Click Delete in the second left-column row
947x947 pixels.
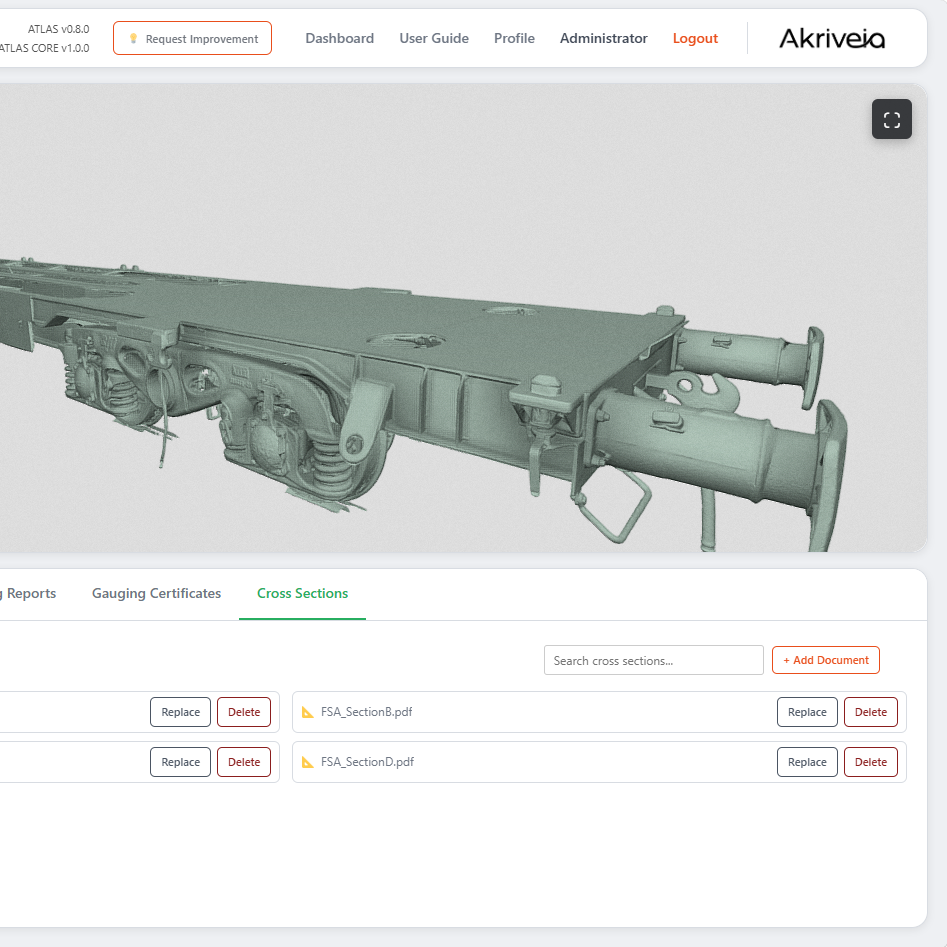[243, 762]
